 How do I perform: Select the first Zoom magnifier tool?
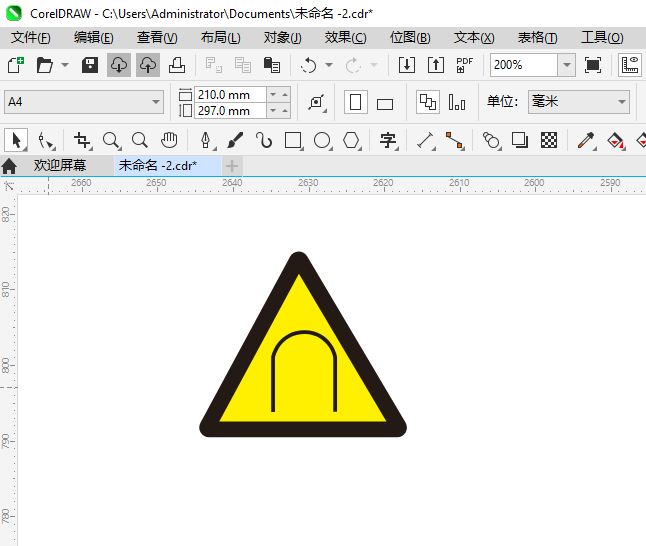click(112, 140)
